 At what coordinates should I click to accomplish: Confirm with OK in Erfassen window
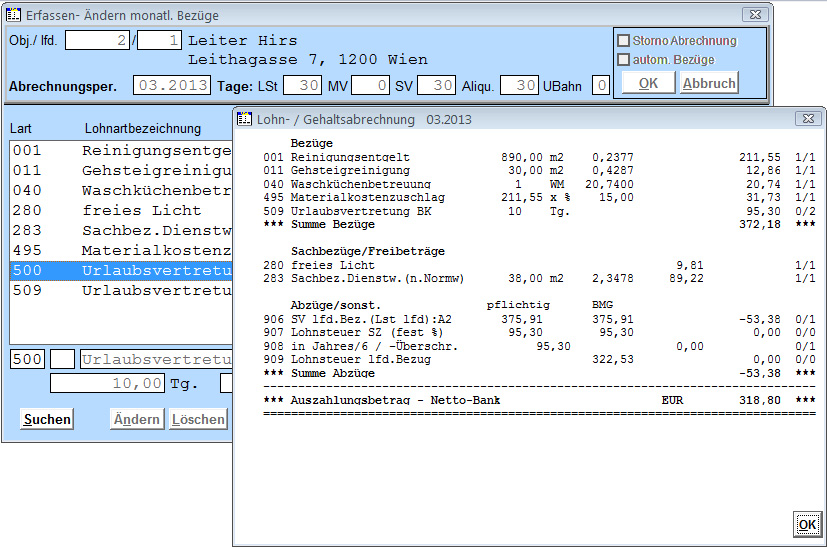(648, 83)
